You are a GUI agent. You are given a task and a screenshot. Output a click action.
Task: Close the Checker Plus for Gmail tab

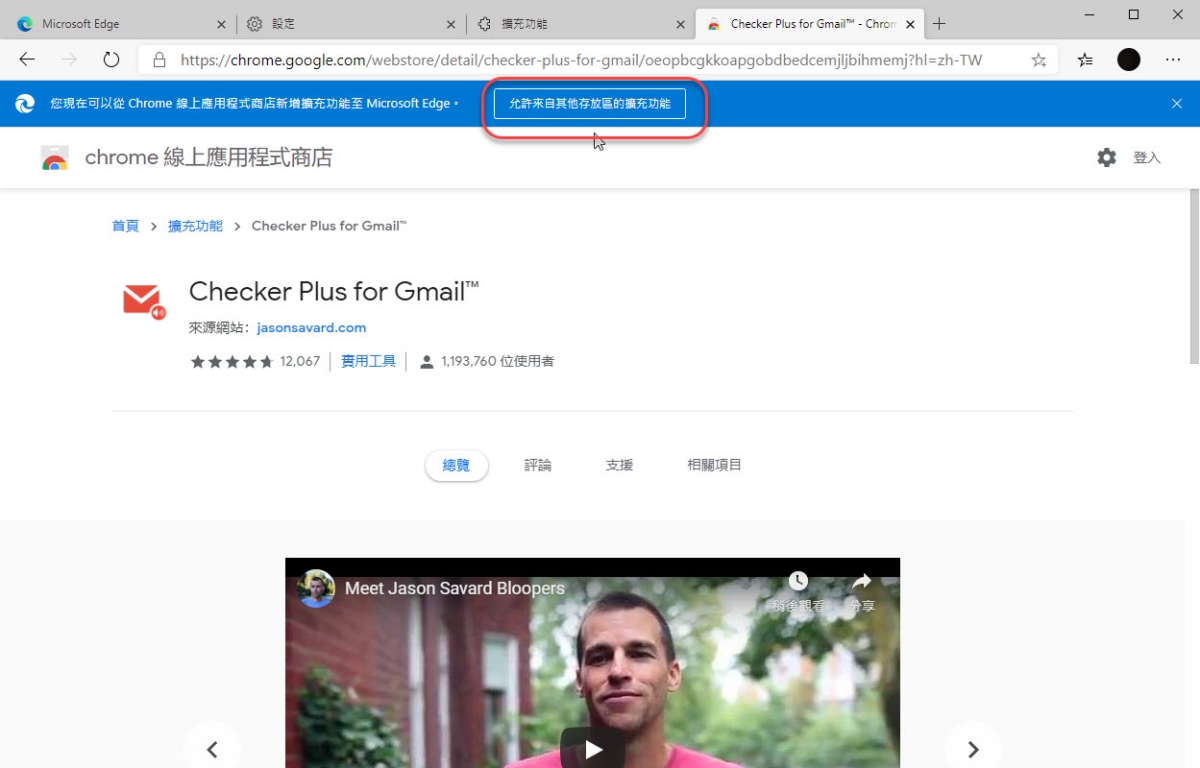click(x=910, y=24)
